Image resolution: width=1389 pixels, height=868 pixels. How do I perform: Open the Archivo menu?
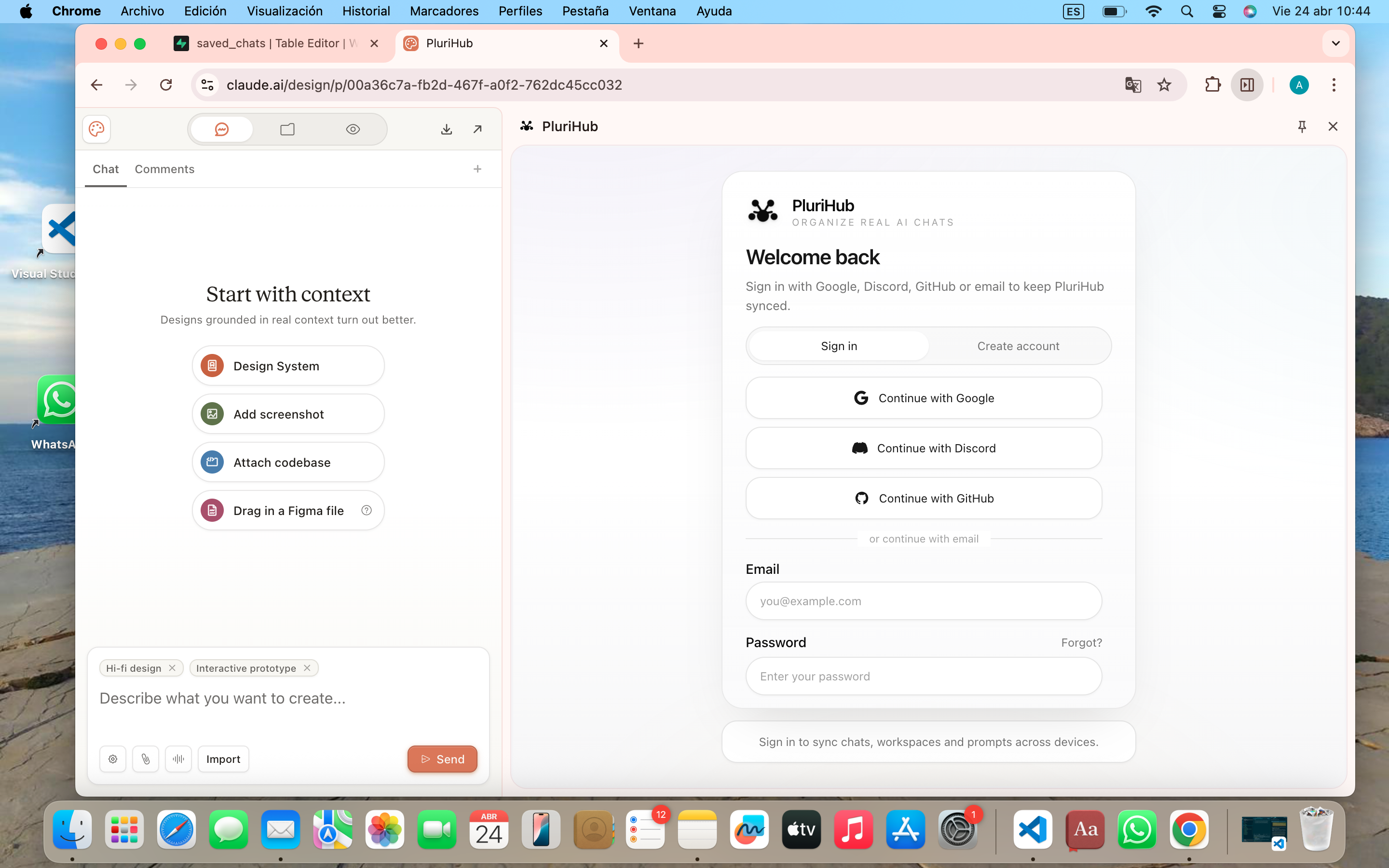[142, 11]
